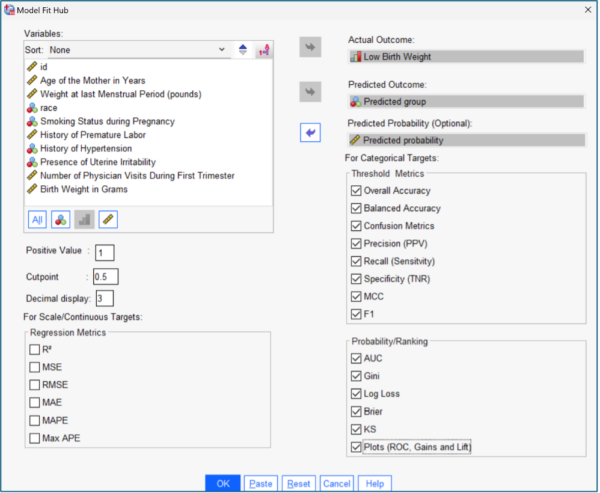Click the arrow button beside Predicted Probability

[310, 133]
